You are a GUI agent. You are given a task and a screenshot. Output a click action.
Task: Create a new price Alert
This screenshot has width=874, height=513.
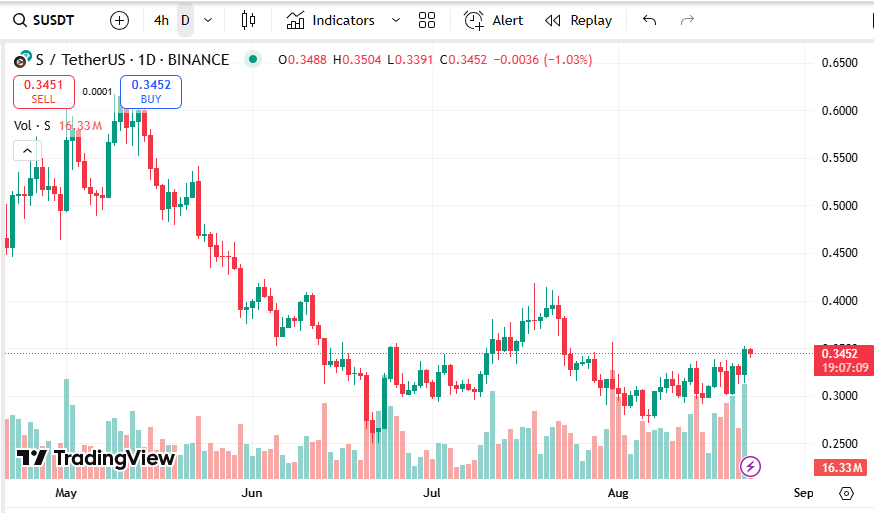494,20
